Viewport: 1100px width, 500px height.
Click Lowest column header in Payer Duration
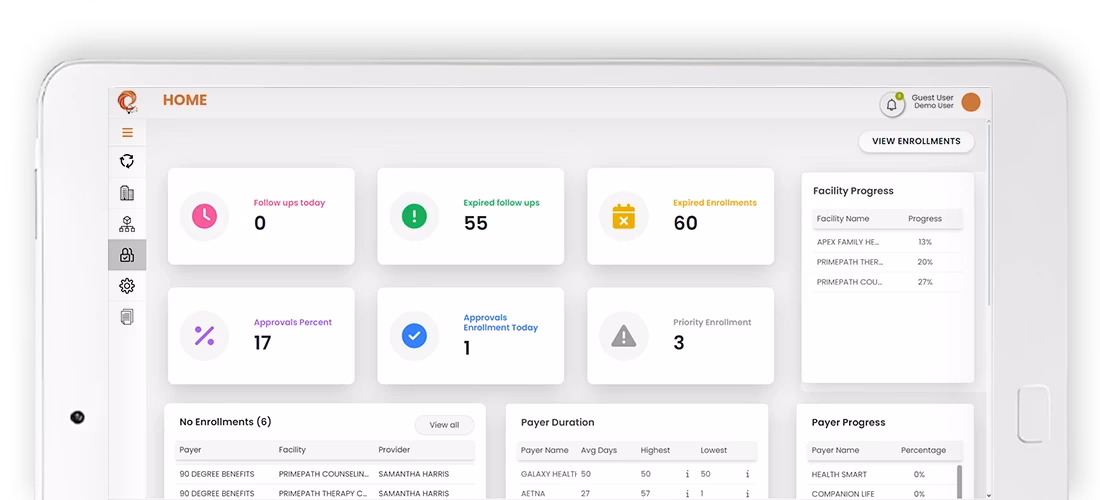tap(713, 450)
